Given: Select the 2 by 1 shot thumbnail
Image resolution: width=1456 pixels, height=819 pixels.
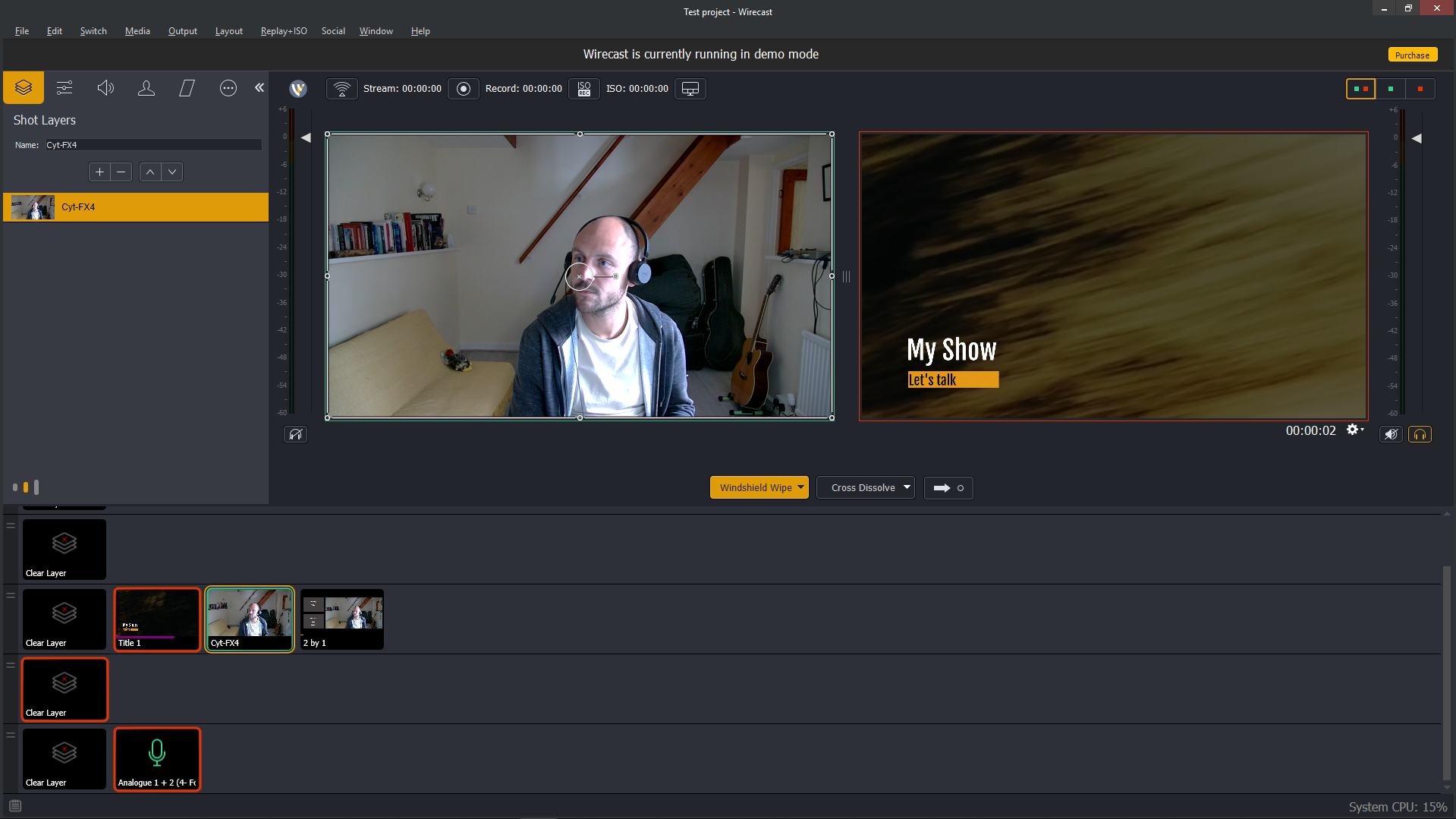Looking at the screenshot, I should (x=342, y=619).
